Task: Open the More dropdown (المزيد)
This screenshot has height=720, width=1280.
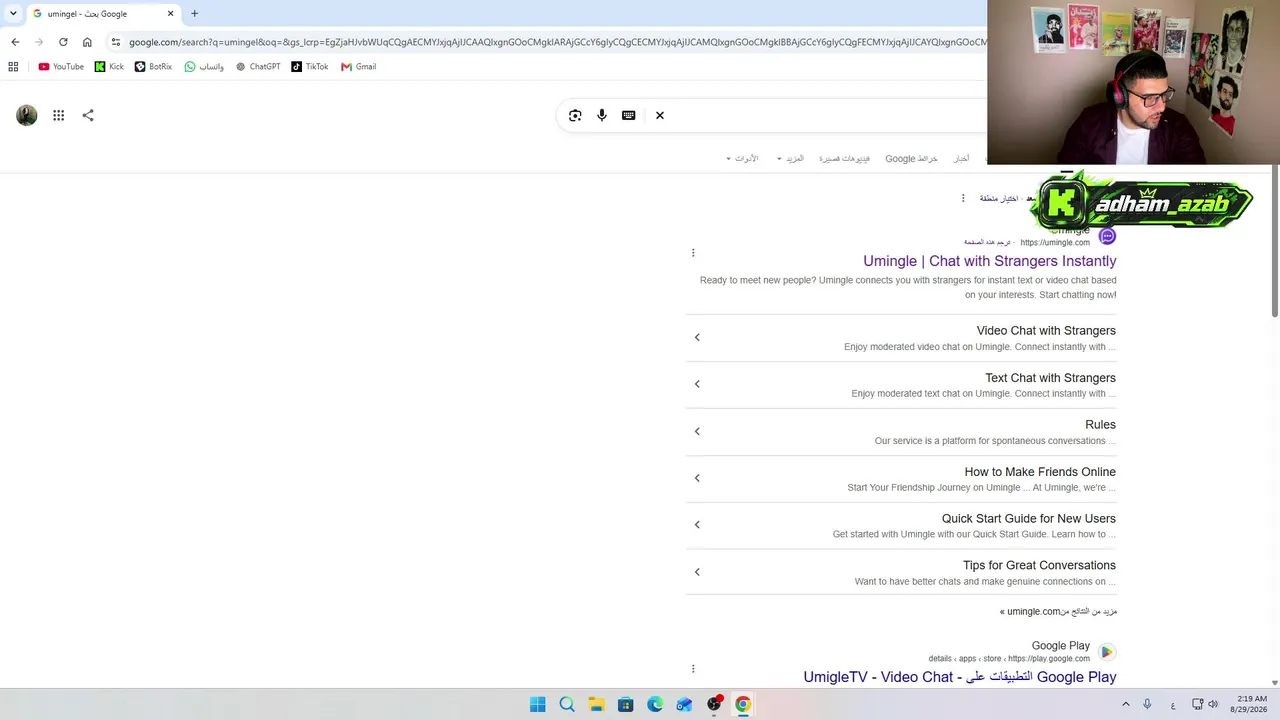Action: coord(790,159)
